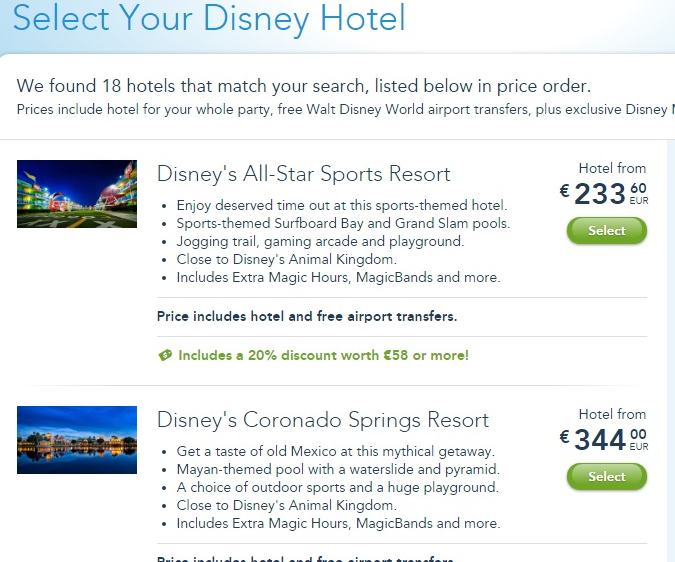Open the Coronado Springs Resort thumbnail photo
Image resolution: width=675 pixels, height=562 pixels.
77,440
